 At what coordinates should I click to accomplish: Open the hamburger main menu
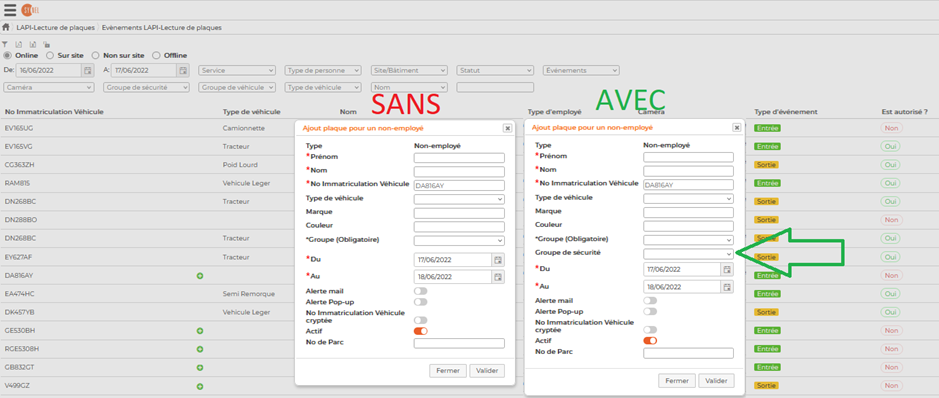tap(10, 10)
